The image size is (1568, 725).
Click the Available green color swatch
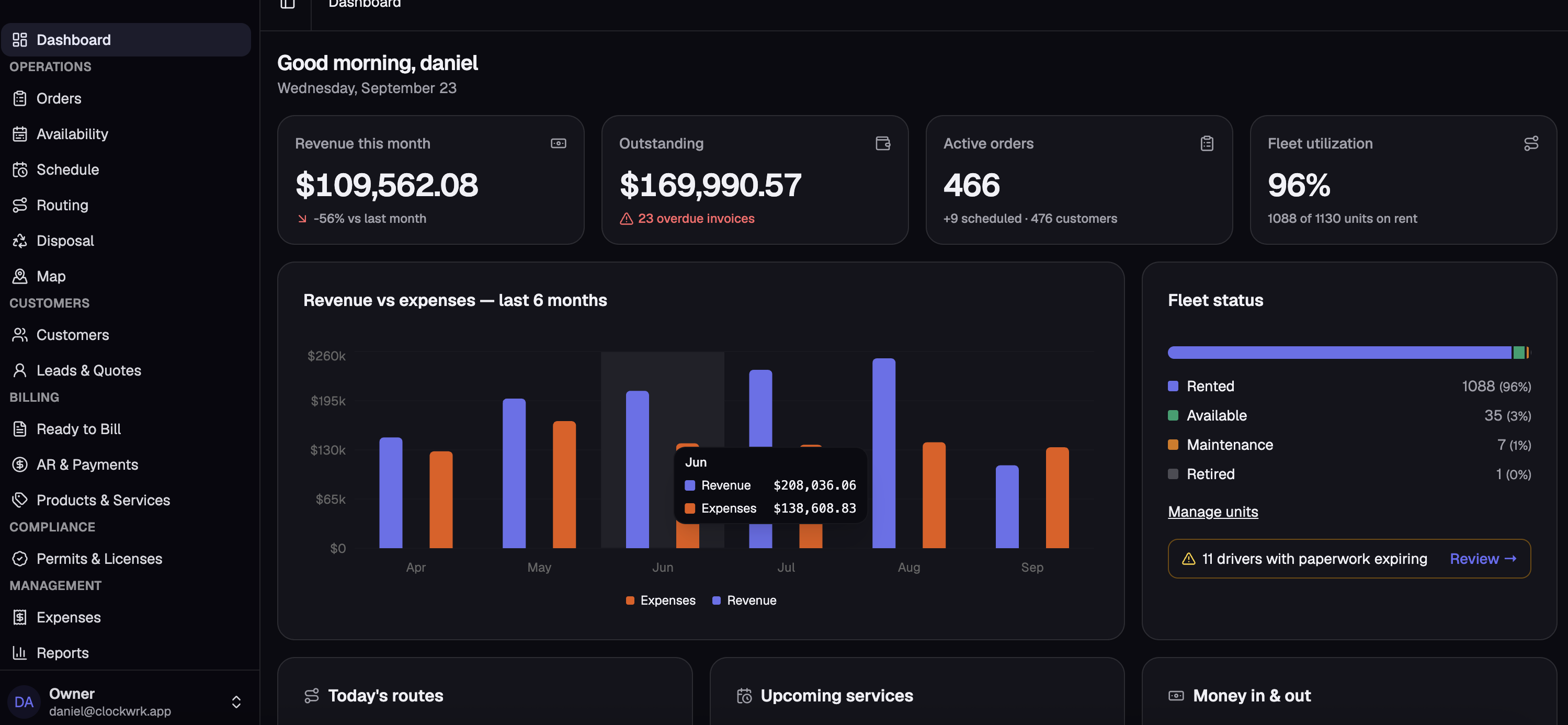pyautogui.click(x=1173, y=415)
